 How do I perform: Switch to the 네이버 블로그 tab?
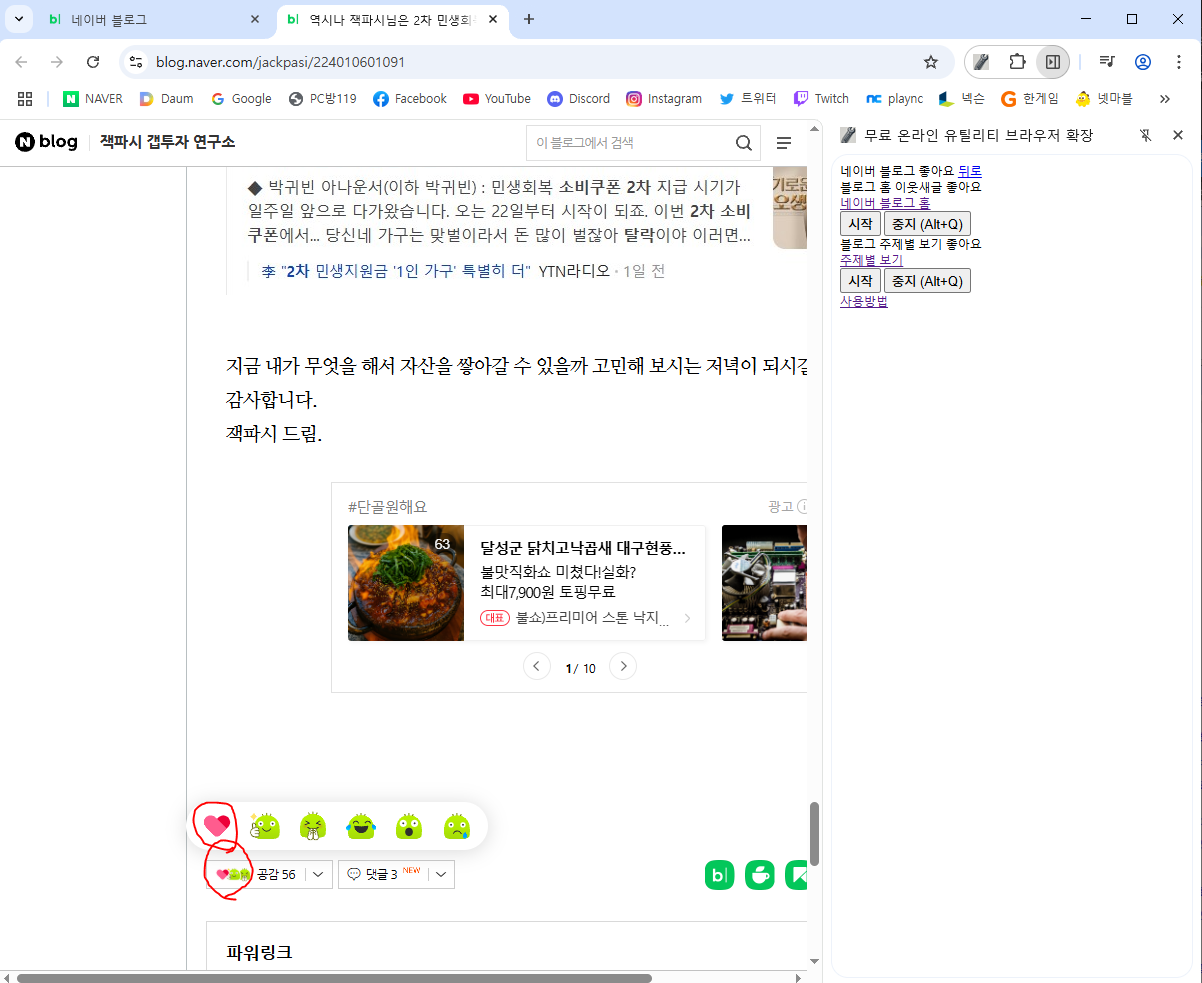pos(140,19)
